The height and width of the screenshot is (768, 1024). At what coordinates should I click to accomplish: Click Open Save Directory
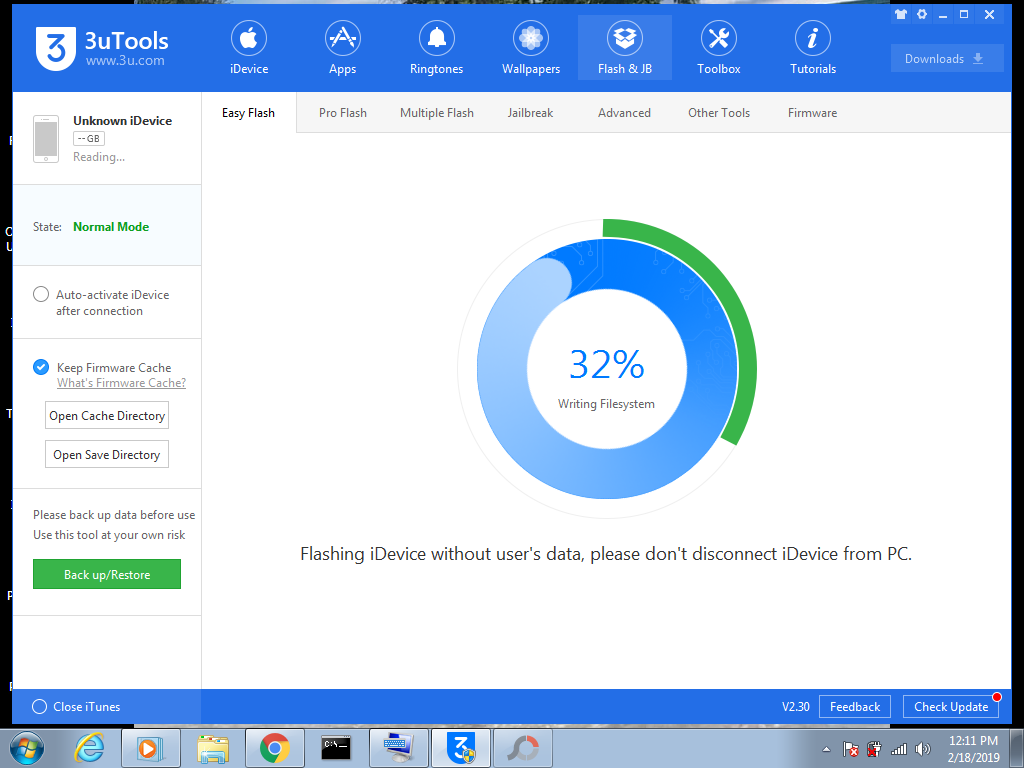pyautogui.click(x=107, y=455)
